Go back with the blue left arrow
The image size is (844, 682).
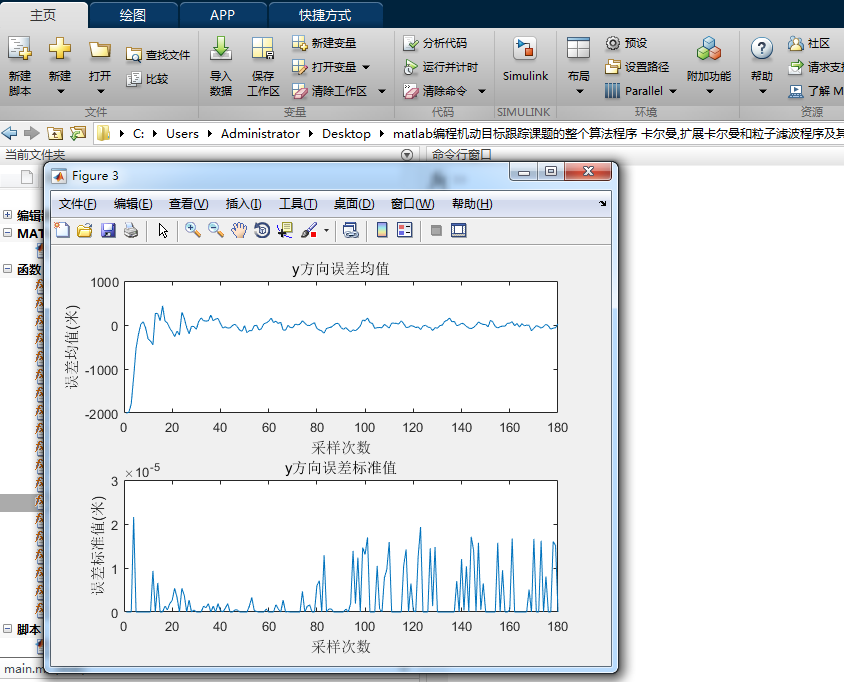click(x=9, y=133)
